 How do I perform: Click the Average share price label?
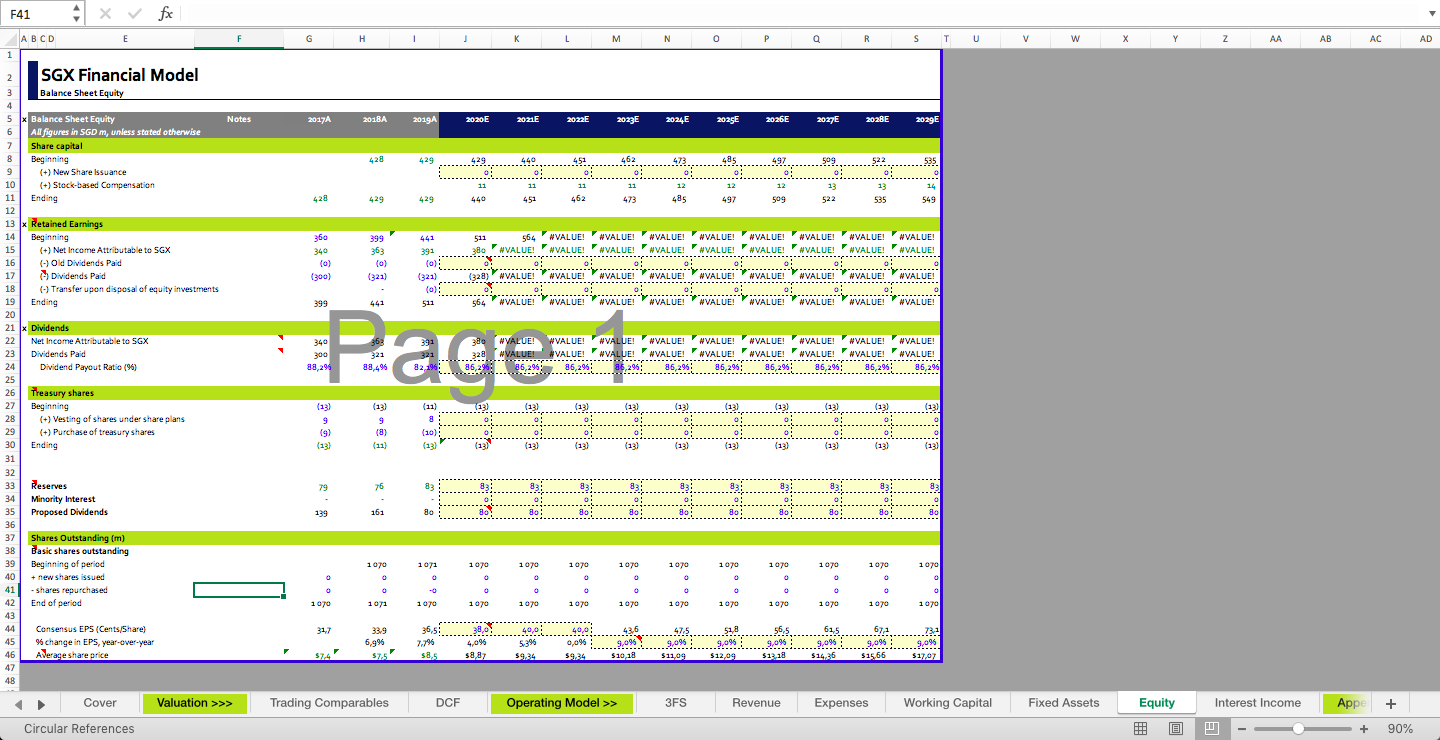click(72, 655)
